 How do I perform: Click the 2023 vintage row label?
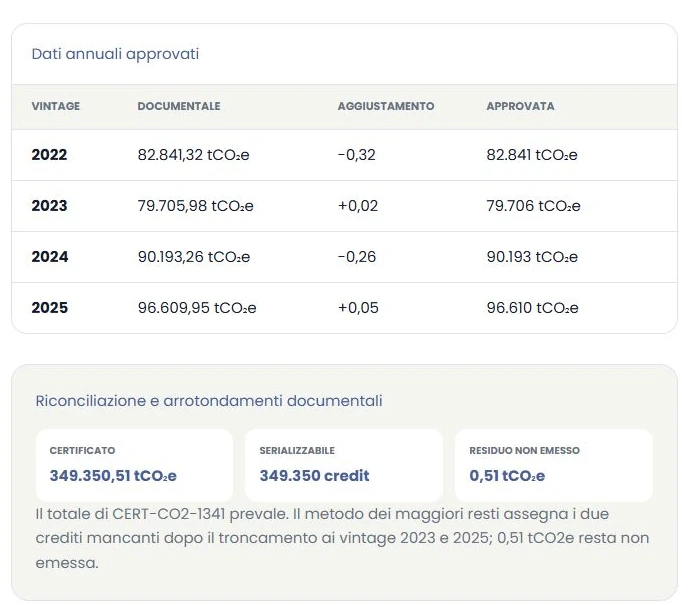coord(49,206)
